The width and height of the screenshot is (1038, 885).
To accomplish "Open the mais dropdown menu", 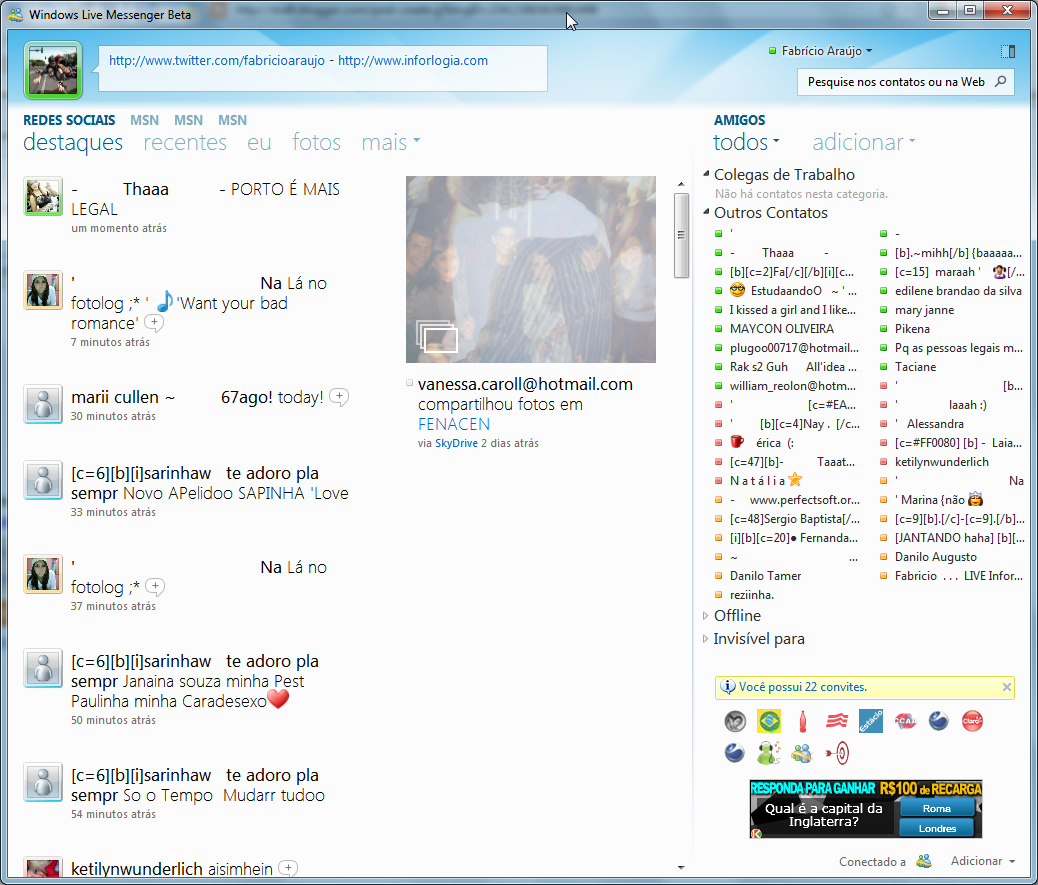I will (391, 142).
